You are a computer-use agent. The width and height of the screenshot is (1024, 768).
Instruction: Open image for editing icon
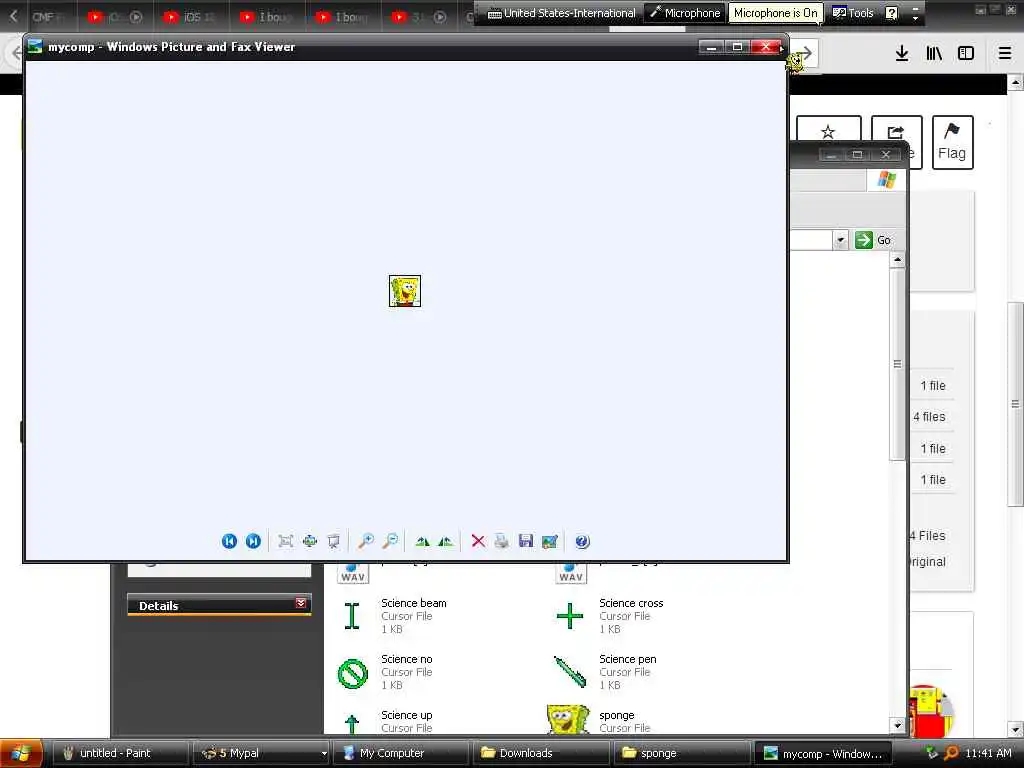click(550, 541)
